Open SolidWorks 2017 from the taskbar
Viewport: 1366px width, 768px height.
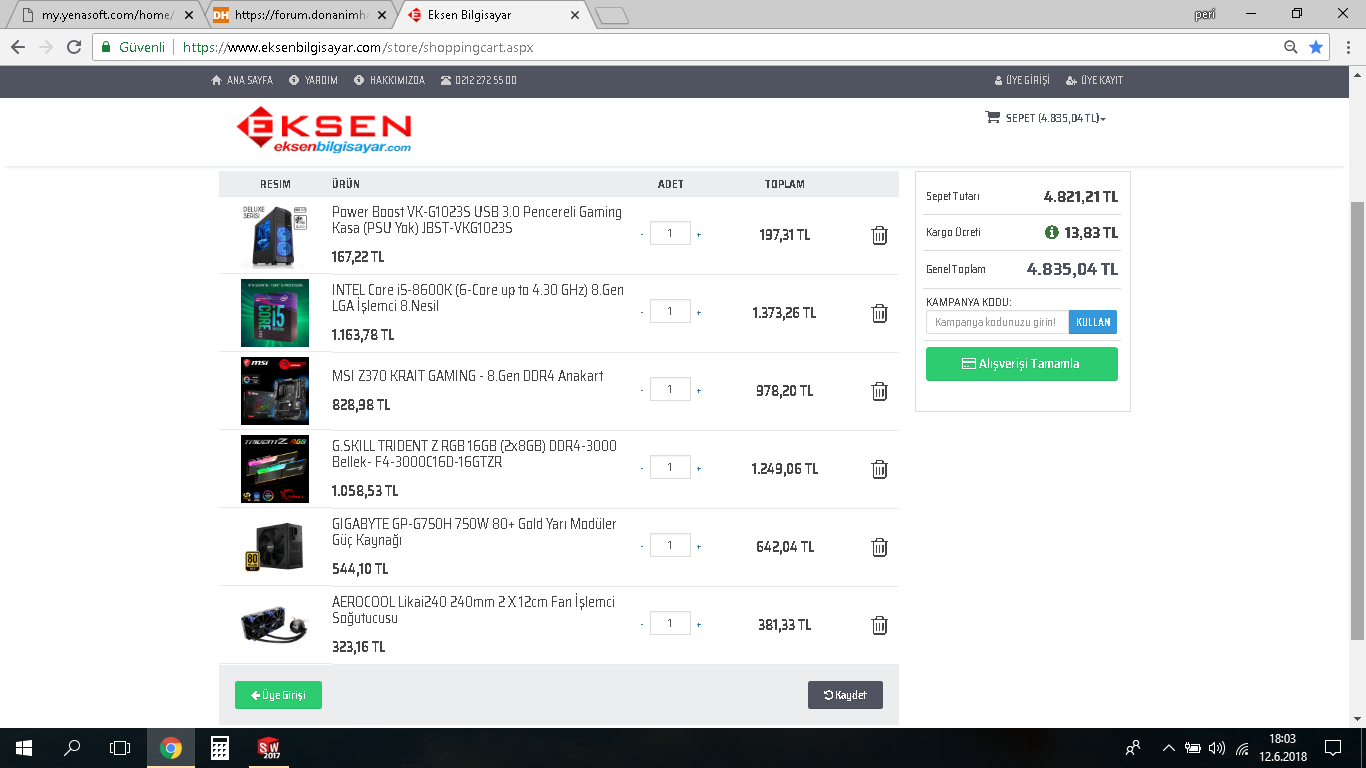269,747
